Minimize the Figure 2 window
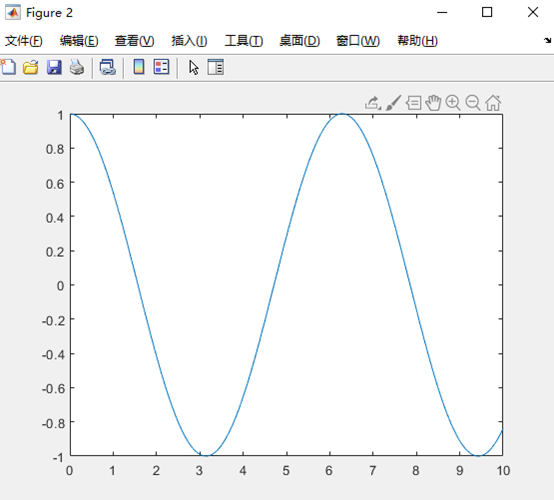This screenshot has width=554, height=500. (442, 12)
